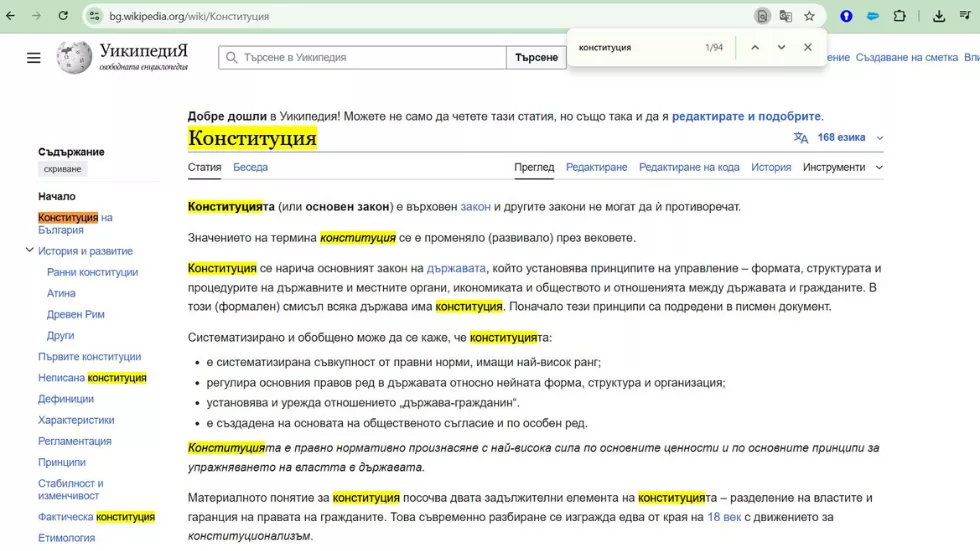
Task: Bookmark this page with the star icon
Action: 810,16
